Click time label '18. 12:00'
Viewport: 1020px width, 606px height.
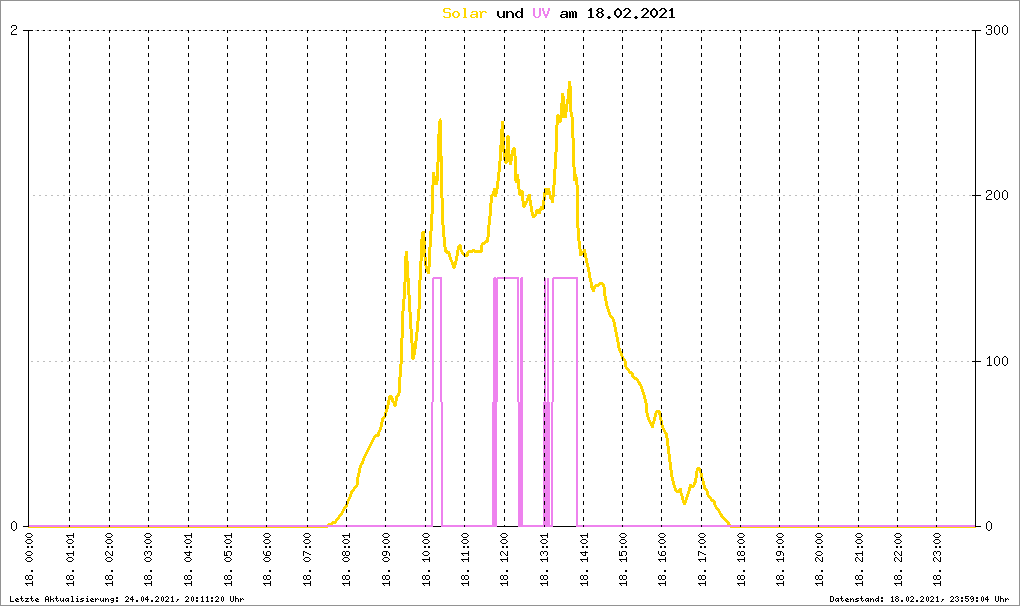[504, 559]
